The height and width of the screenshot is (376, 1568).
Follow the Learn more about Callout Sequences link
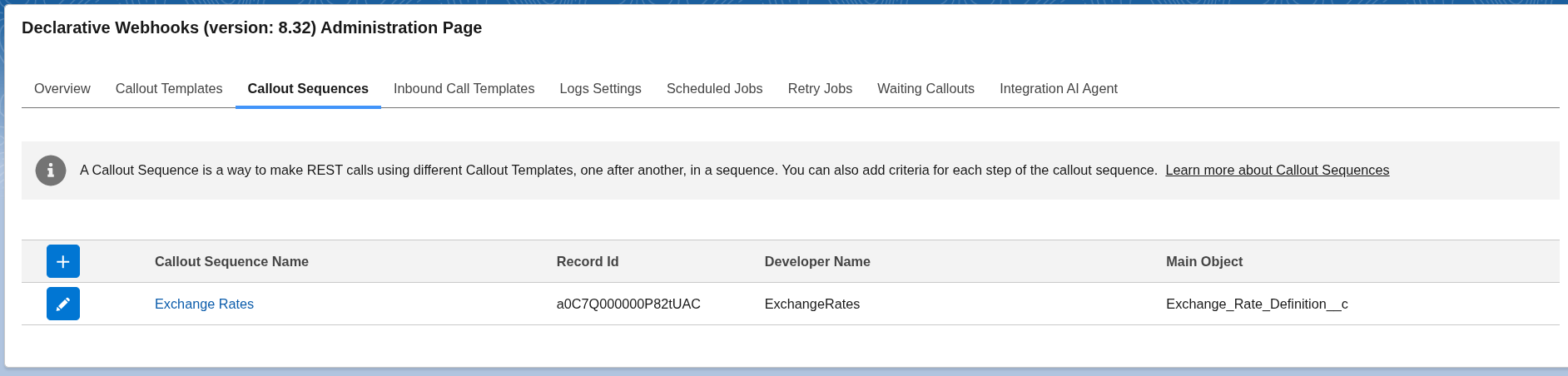coord(1277,171)
